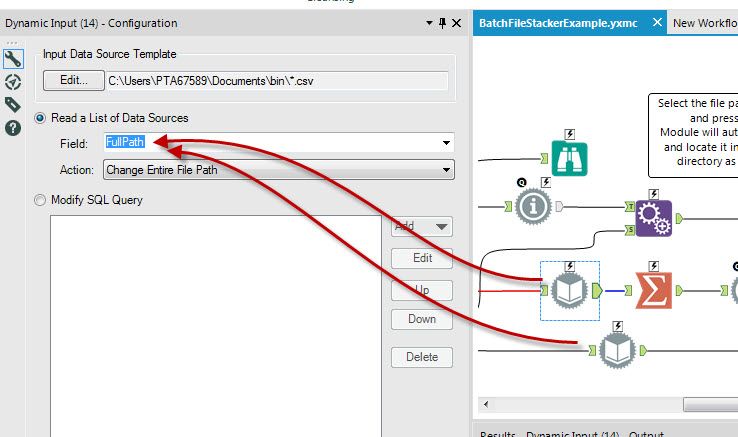Click the Delete button
This screenshot has width=738, height=437.
pyautogui.click(x=422, y=357)
